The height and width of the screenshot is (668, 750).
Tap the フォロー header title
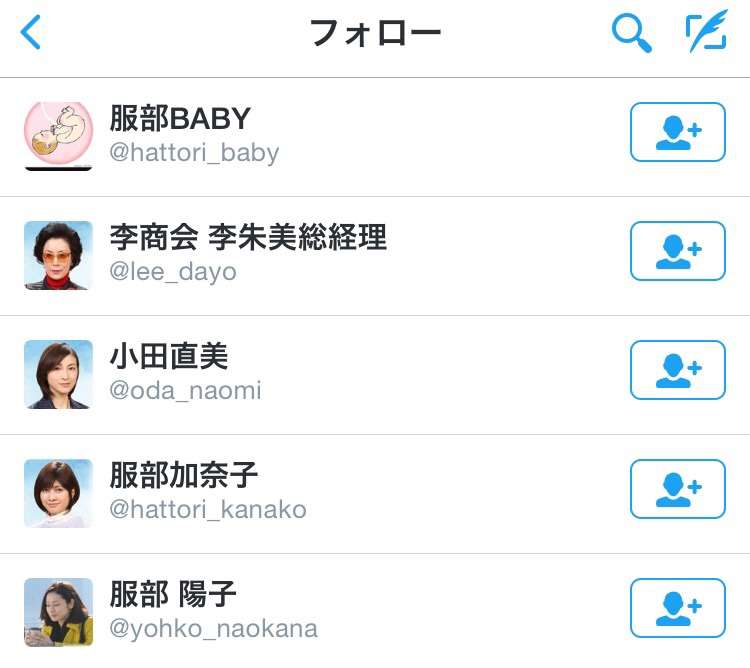tap(375, 33)
